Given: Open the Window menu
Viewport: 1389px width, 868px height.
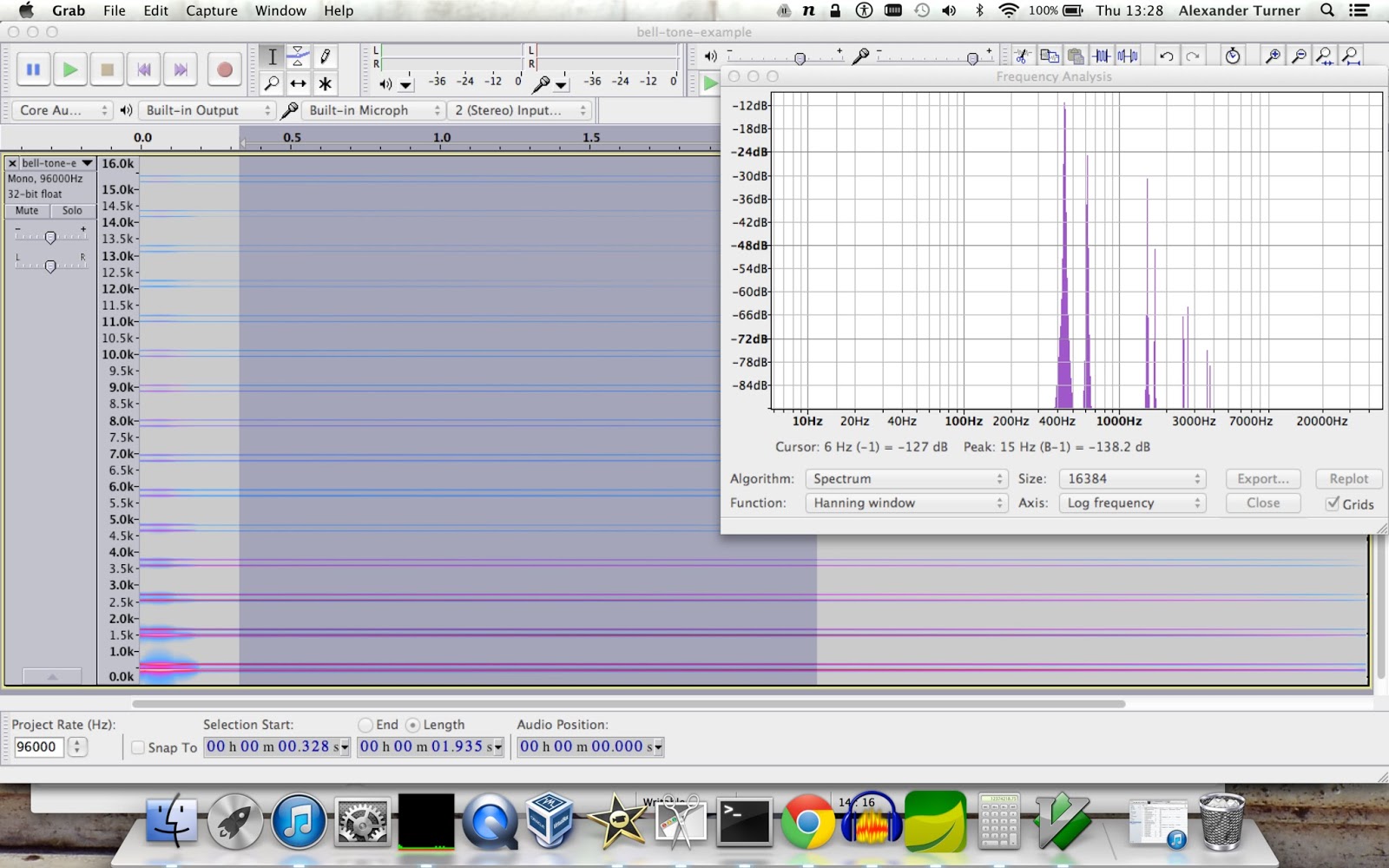Looking at the screenshot, I should 280,10.
